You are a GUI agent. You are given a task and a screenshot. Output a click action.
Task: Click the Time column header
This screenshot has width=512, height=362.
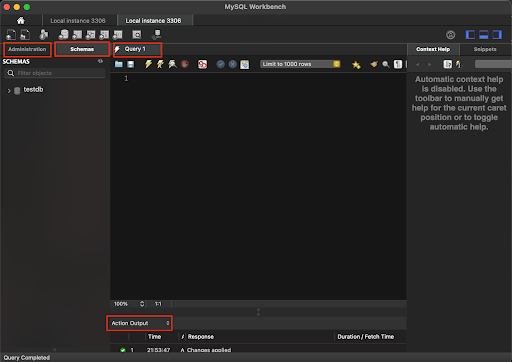pos(154,337)
